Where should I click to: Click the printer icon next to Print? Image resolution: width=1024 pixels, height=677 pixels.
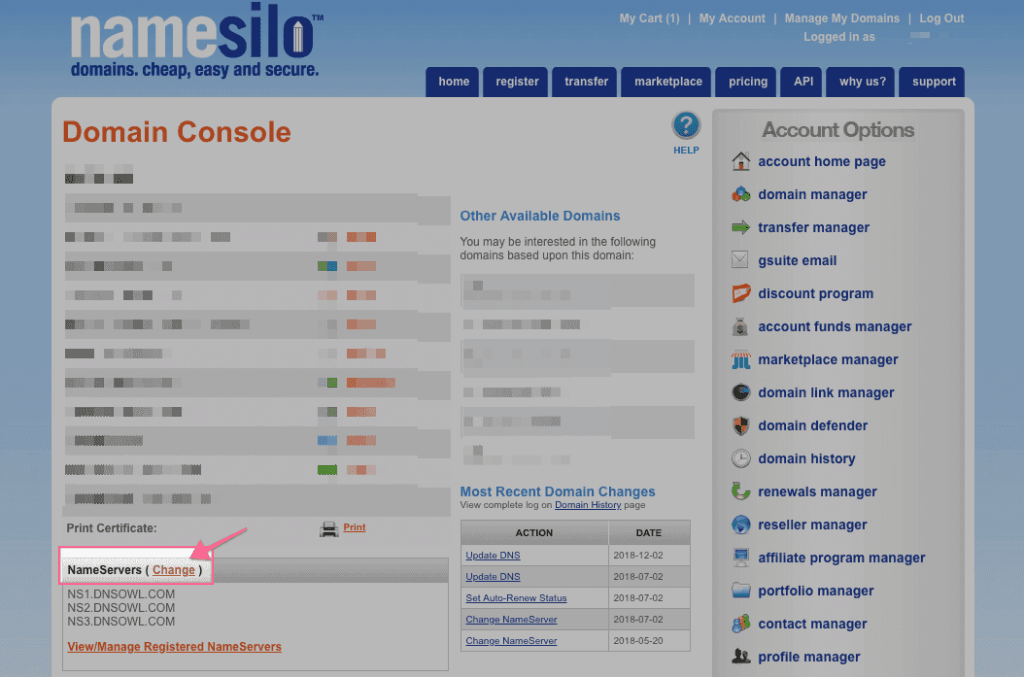329,529
